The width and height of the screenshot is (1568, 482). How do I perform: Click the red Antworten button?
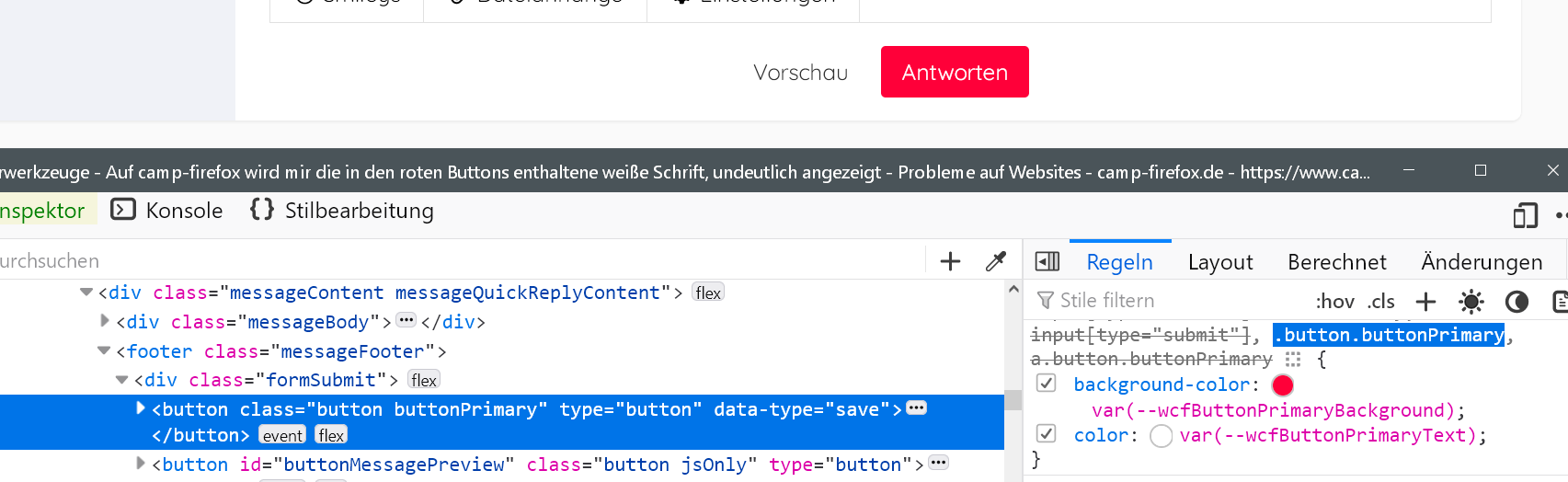click(x=955, y=72)
